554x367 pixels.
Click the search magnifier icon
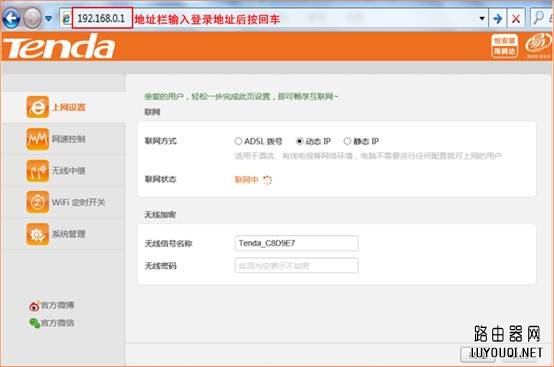click(539, 18)
